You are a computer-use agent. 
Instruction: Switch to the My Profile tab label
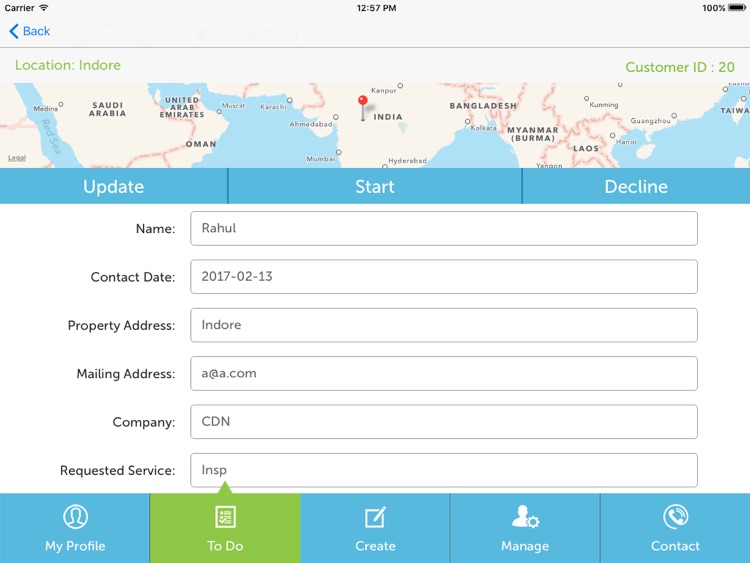tap(75, 546)
